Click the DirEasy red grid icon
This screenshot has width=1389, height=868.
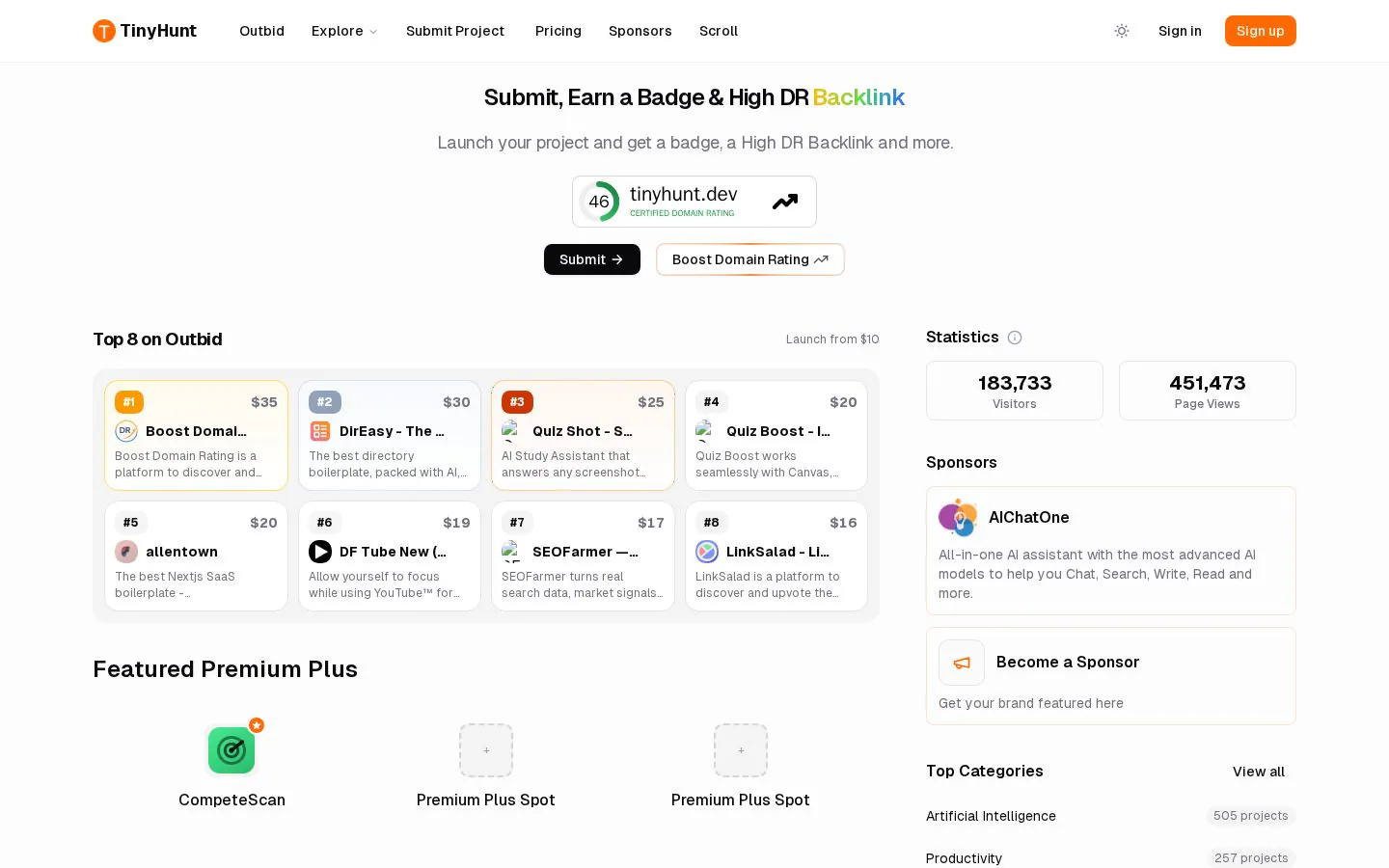click(x=320, y=431)
